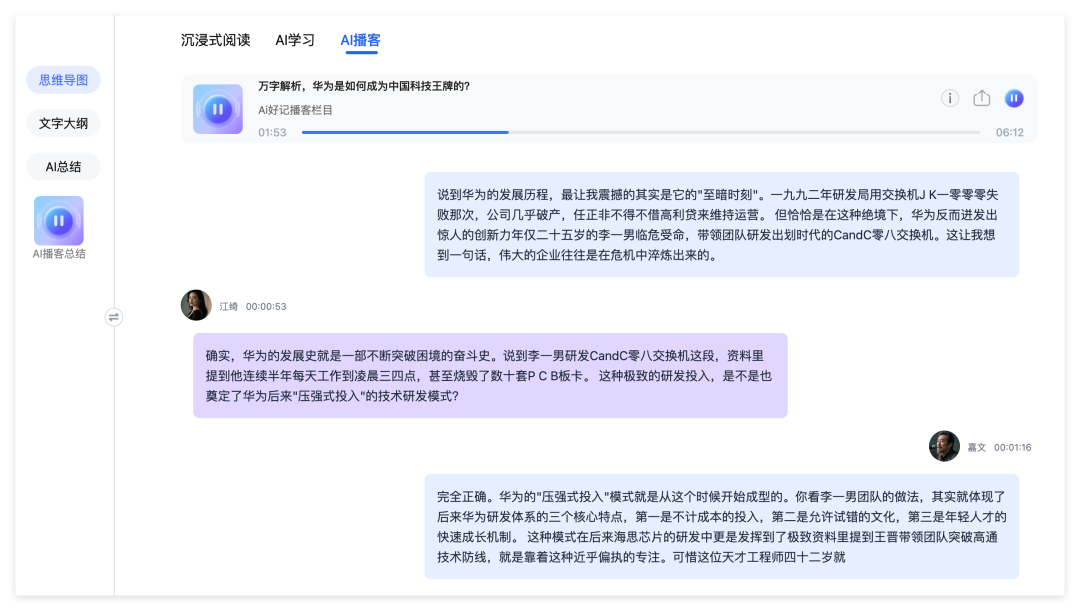Pause podcast using small blue button at right
This screenshot has height=611, width=1080.
1014,98
